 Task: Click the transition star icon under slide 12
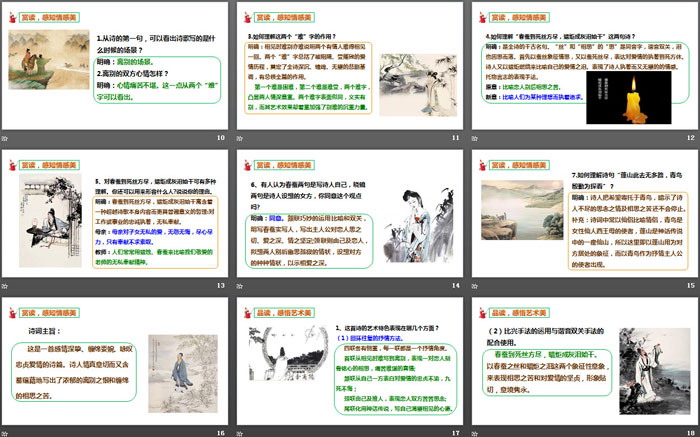pyautogui.click(x=476, y=137)
